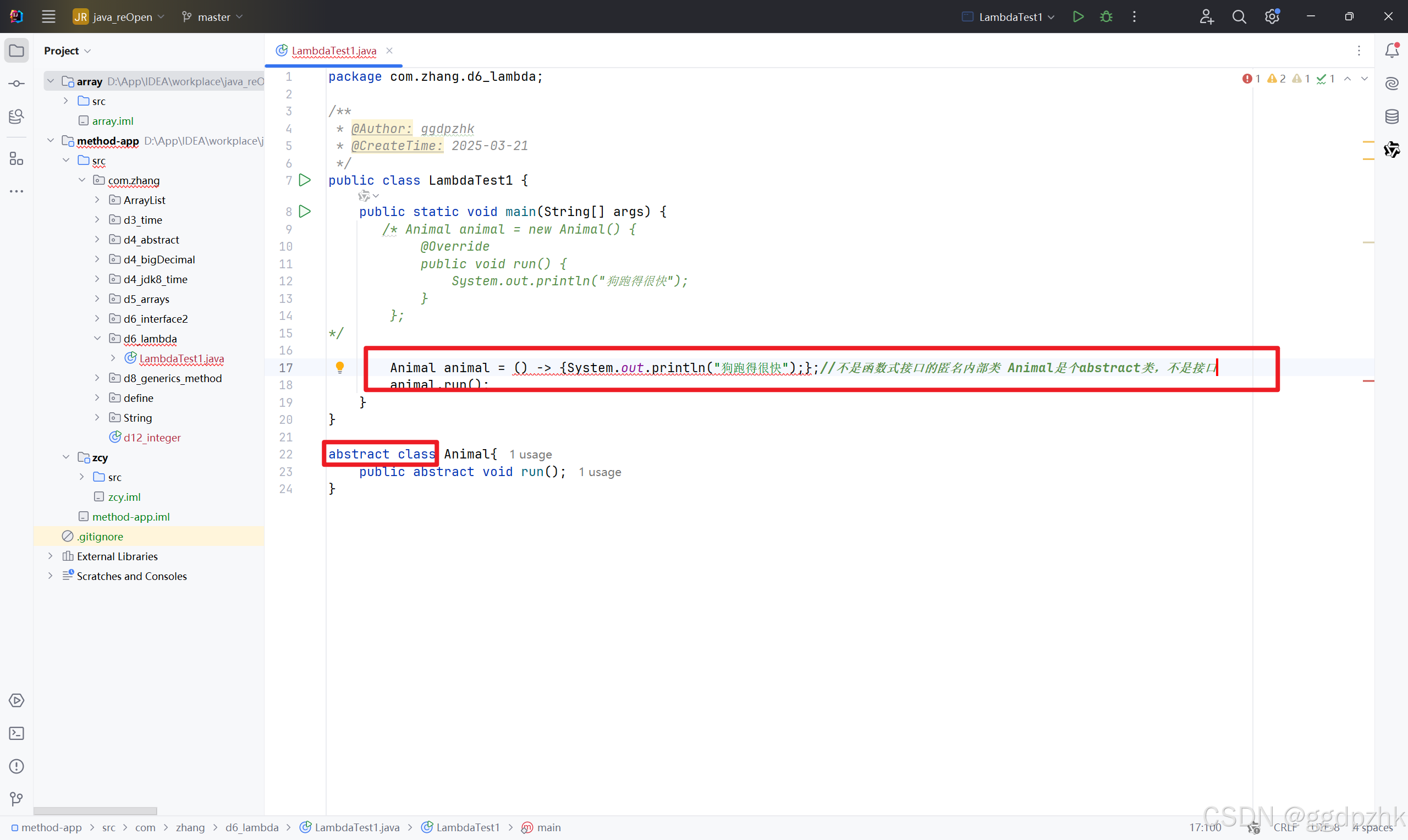Run LambdaTest1 with the green play button
This screenshot has width=1408, height=840.
click(1078, 16)
